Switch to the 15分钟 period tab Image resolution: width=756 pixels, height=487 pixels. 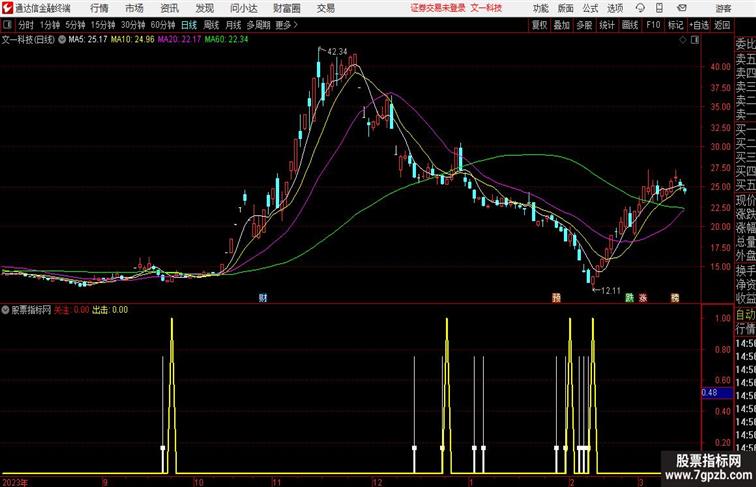click(x=103, y=25)
